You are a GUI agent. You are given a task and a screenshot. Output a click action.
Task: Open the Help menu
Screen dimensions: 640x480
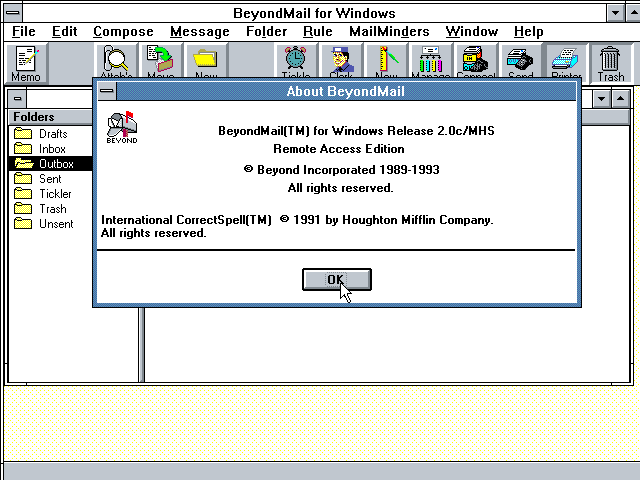point(529,31)
